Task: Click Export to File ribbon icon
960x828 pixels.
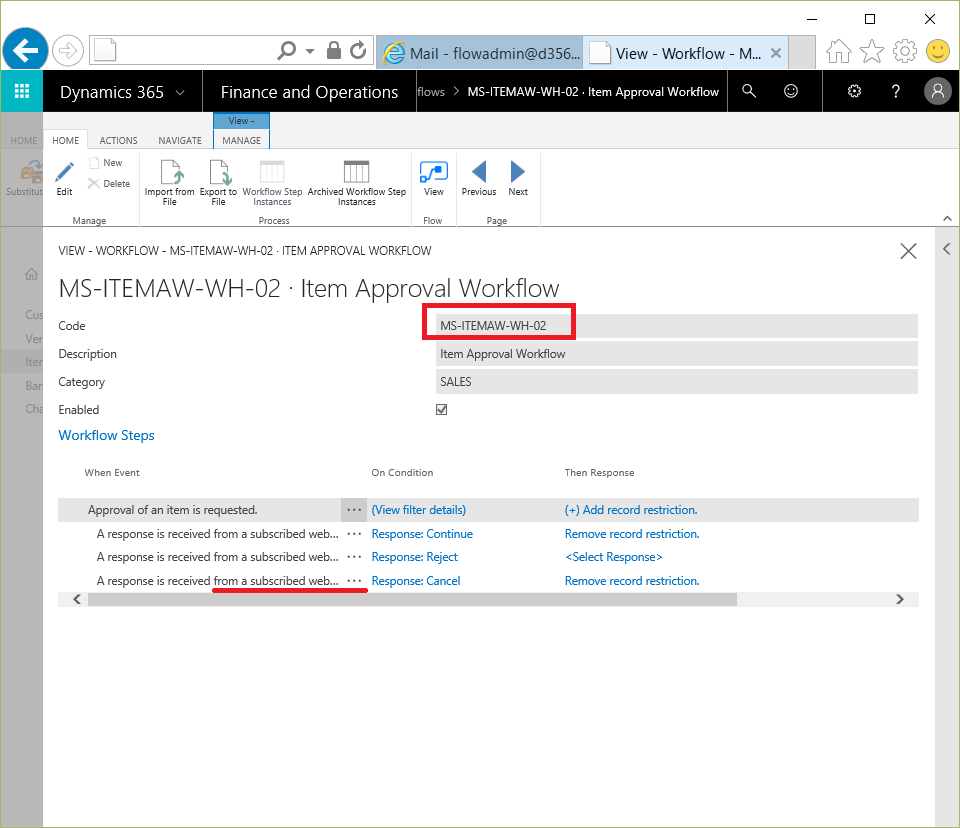Action: click(x=219, y=182)
